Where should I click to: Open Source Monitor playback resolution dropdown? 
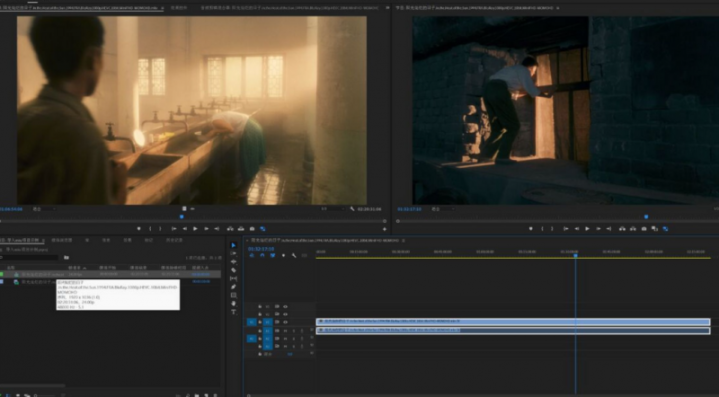tap(331, 209)
